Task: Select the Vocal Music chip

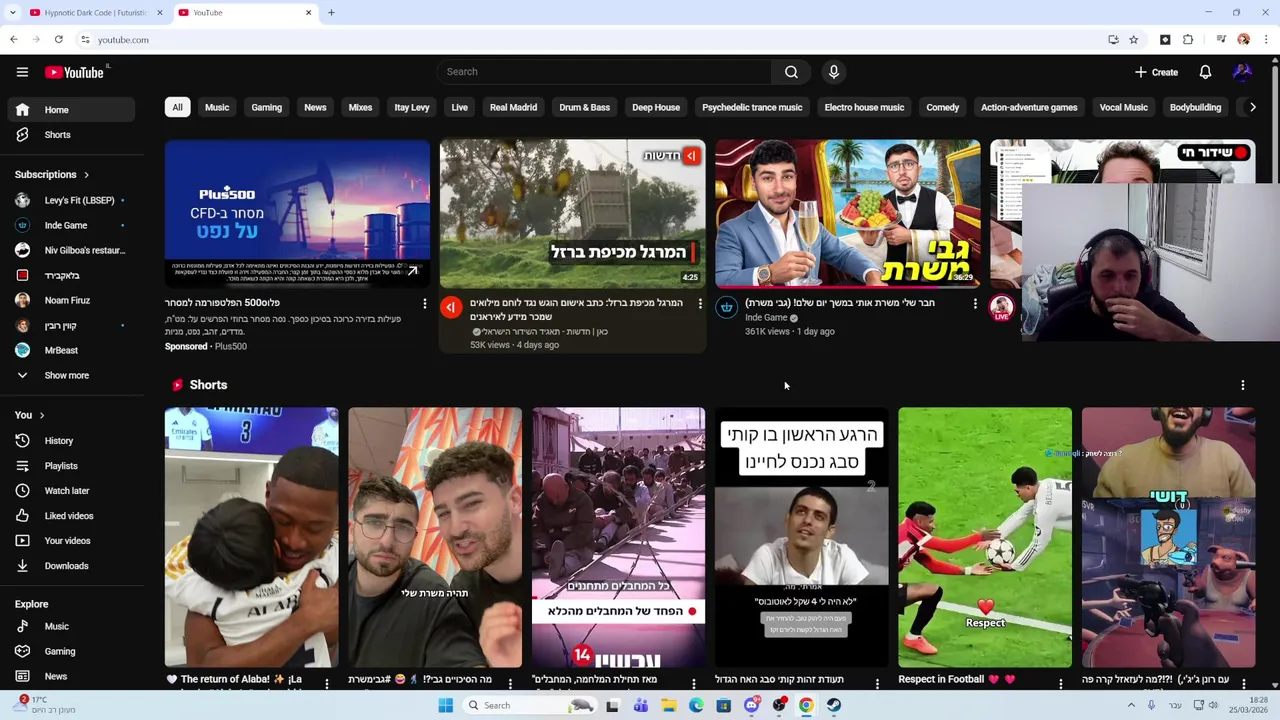Action: 1123,107
